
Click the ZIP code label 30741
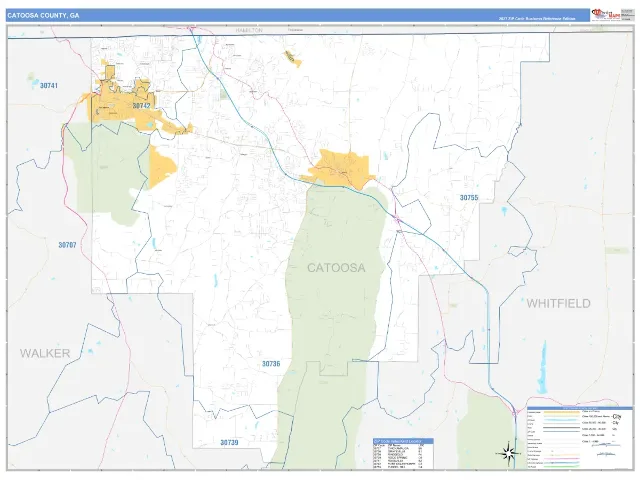pyautogui.click(x=49, y=86)
